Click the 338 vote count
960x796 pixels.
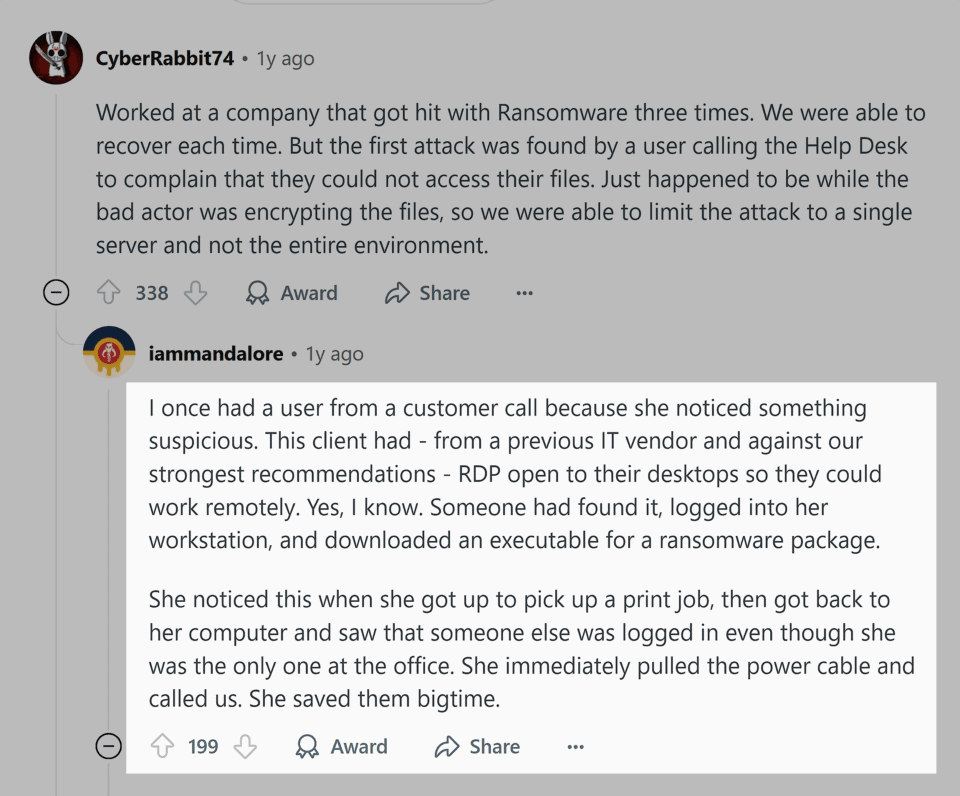pos(152,293)
